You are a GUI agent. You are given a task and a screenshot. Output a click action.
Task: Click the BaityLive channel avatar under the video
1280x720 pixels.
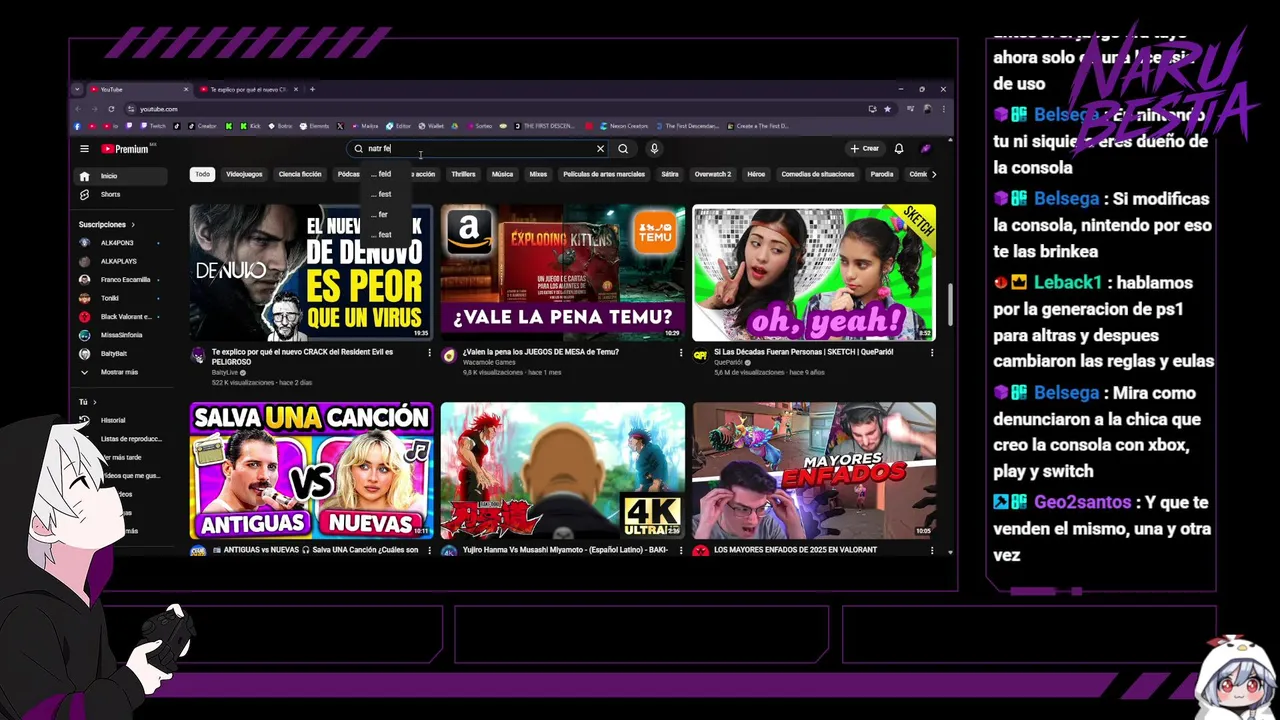click(198, 356)
